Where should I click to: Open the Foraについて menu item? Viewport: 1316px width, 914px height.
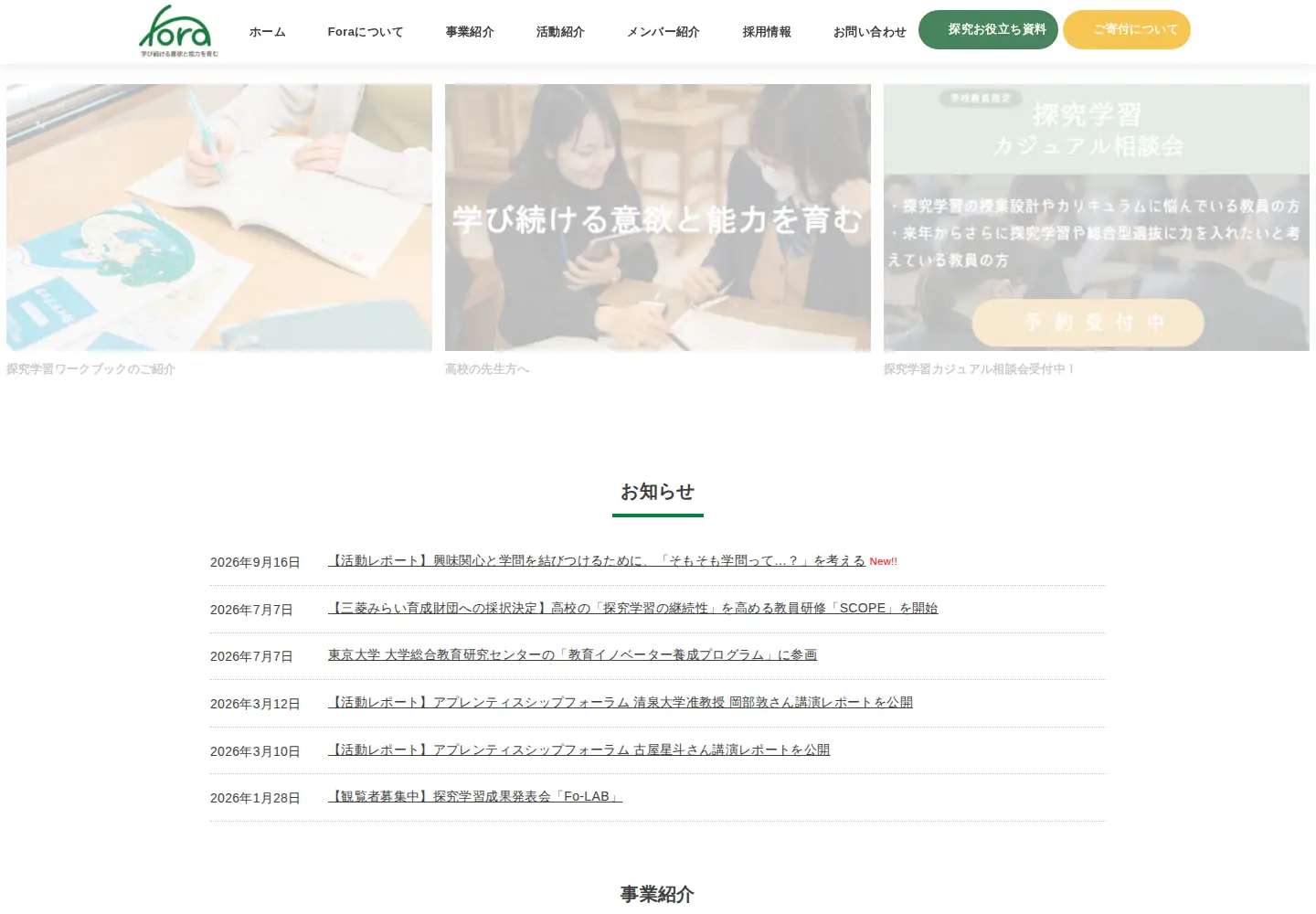[366, 32]
